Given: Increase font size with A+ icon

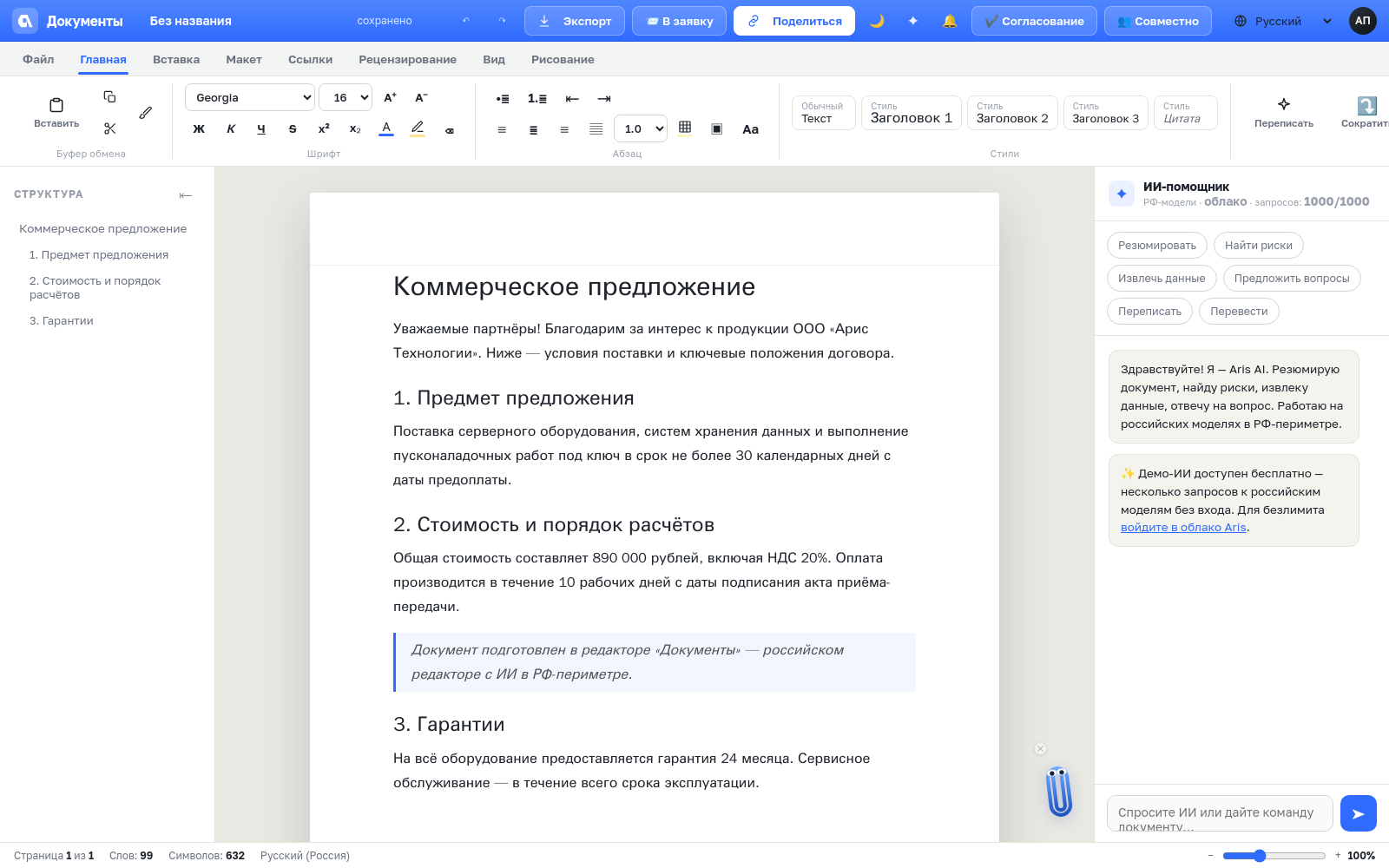Looking at the screenshot, I should click(391, 97).
